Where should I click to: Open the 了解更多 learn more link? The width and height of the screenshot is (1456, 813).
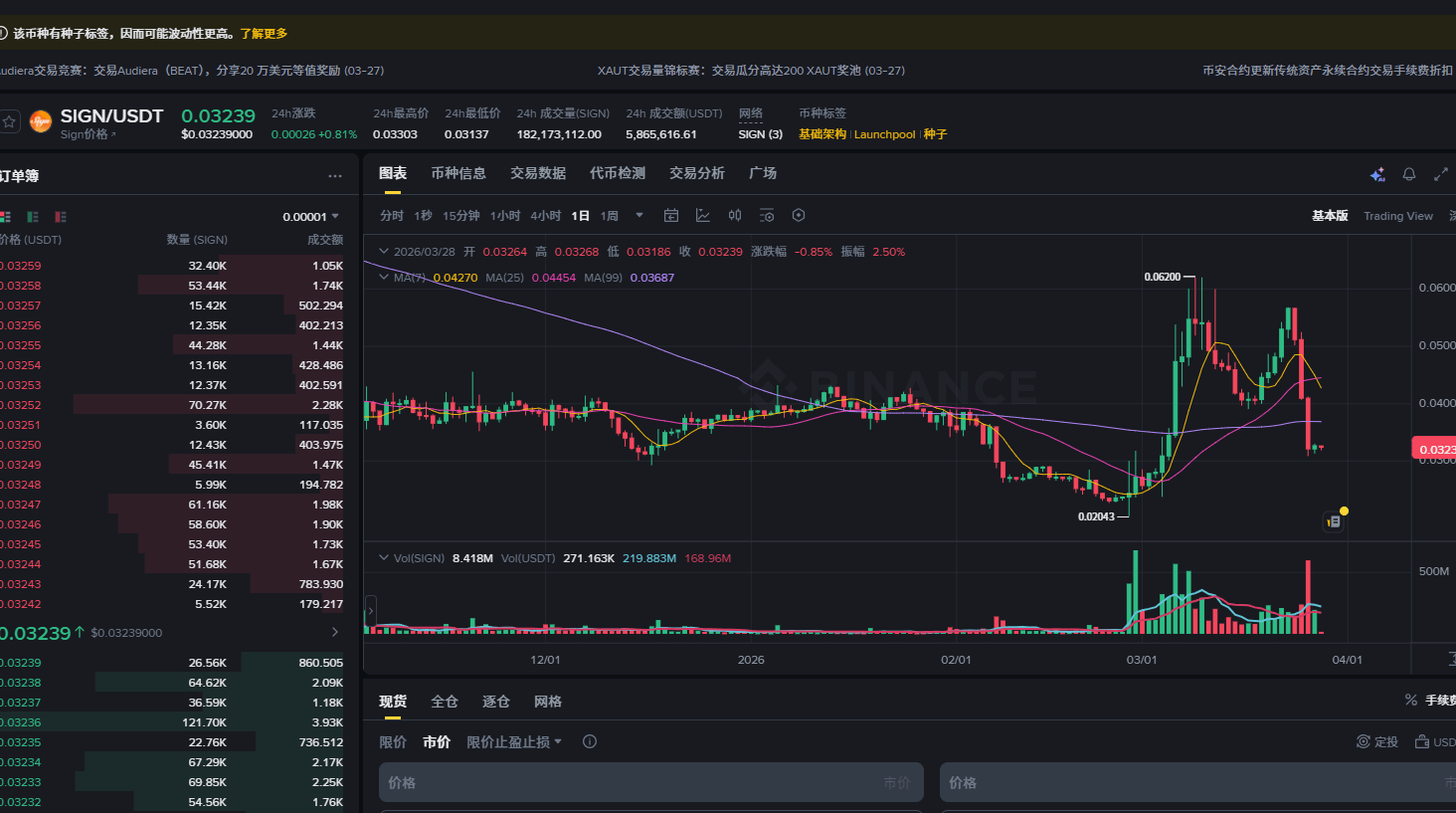pyautogui.click(x=264, y=34)
